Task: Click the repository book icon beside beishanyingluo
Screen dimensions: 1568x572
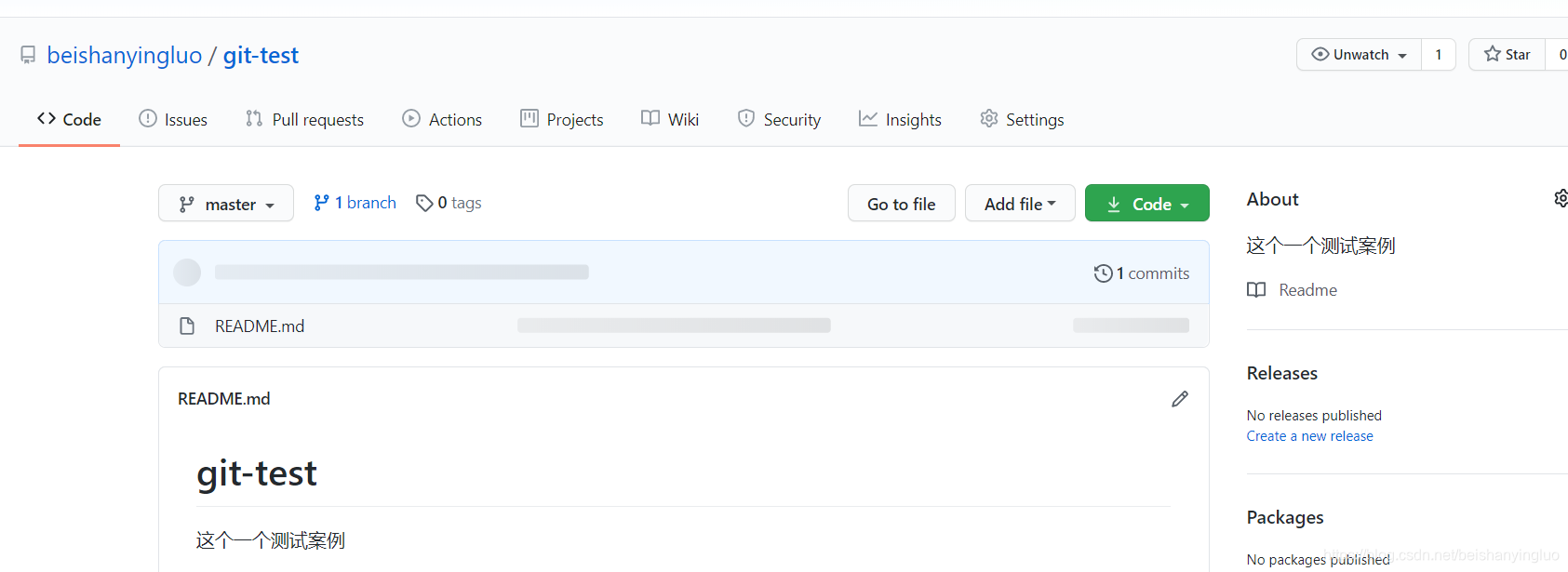Action: tap(29, 56)
